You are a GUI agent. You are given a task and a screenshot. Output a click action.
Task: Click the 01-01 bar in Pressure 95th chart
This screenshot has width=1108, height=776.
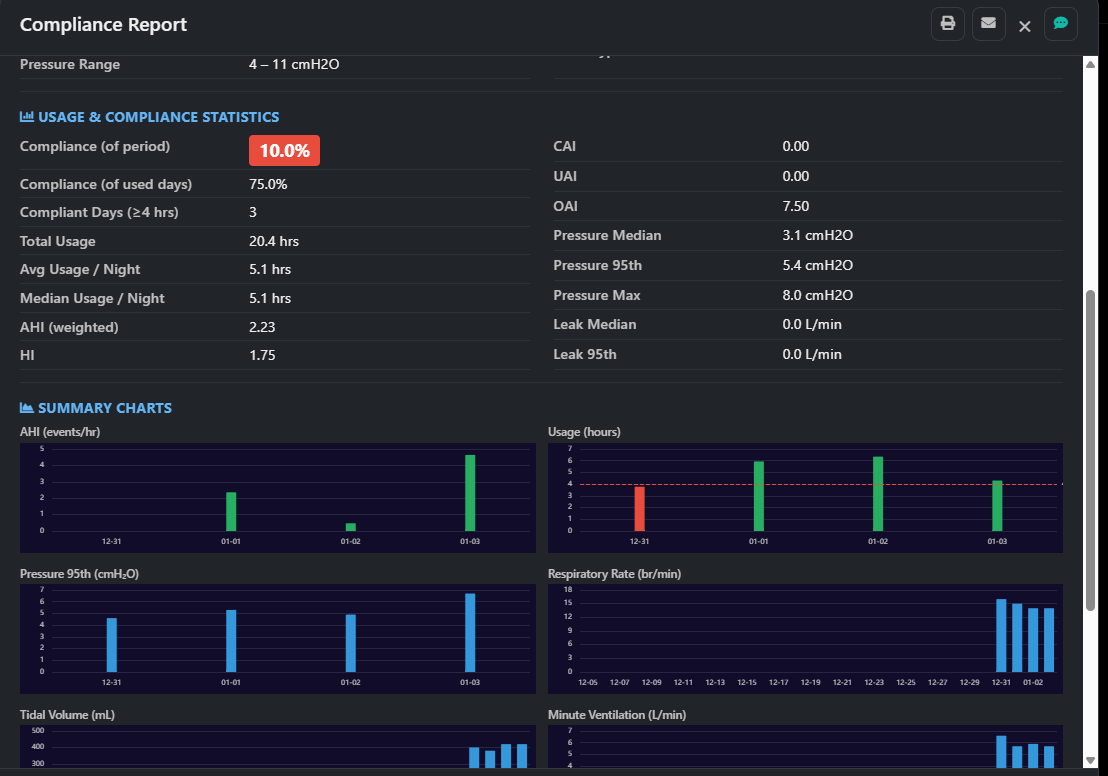tap(231, 641)
